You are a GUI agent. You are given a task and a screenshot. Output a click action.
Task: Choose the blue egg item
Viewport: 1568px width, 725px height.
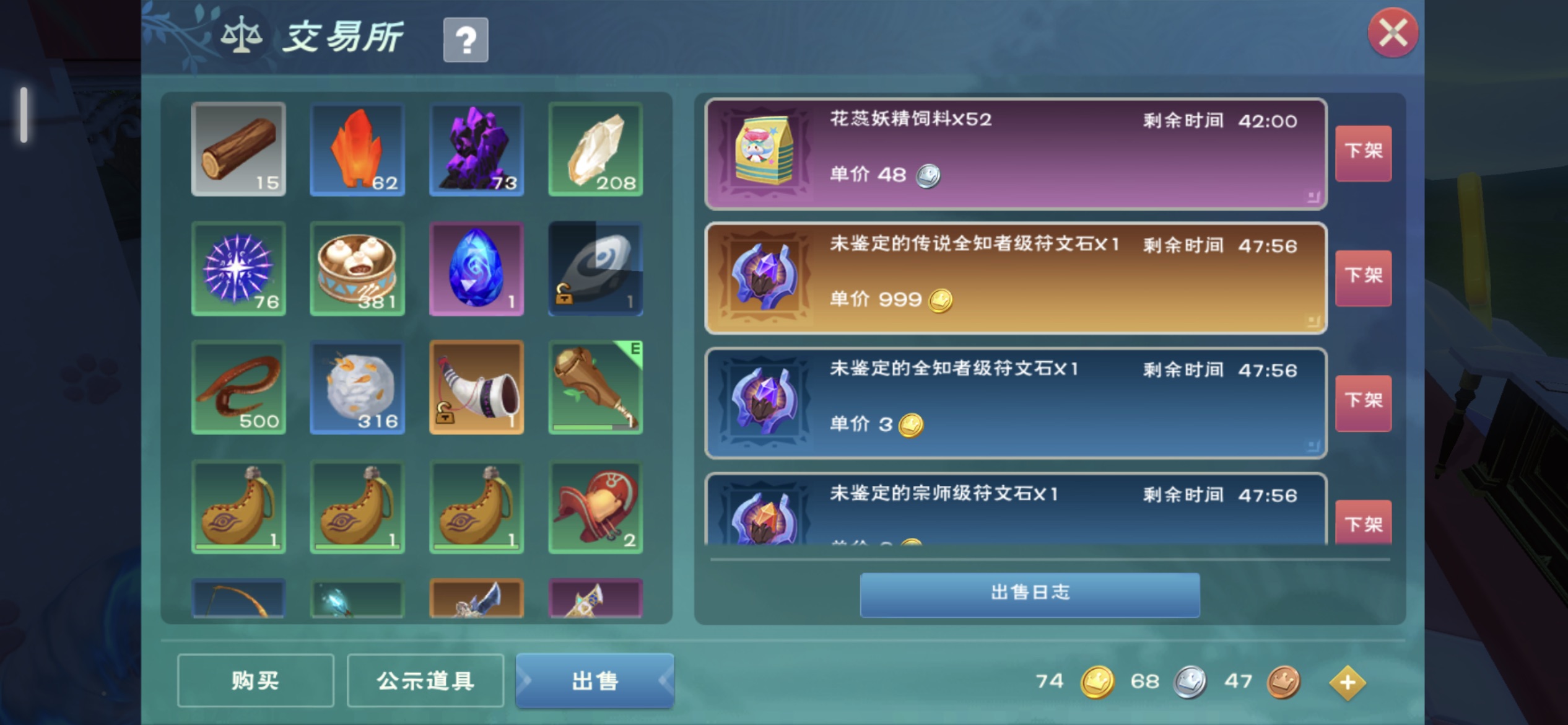tap(476, 269)
